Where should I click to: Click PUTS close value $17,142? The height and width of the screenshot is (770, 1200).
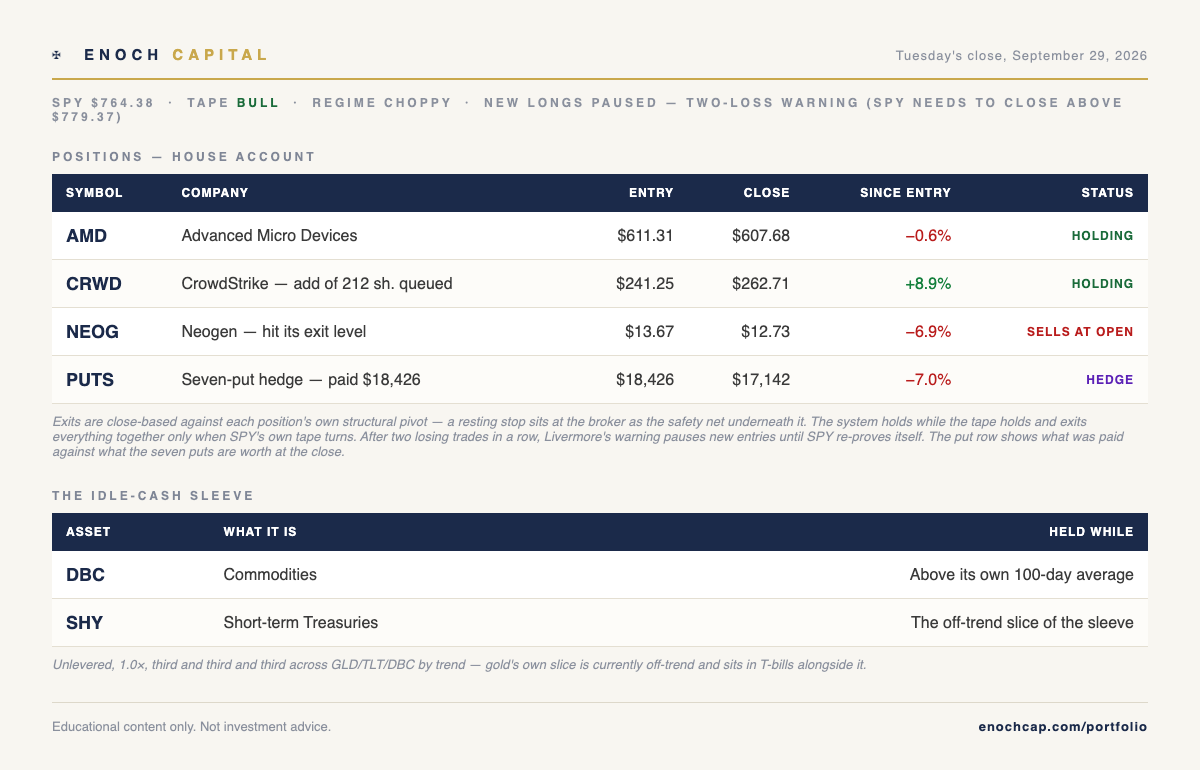[761, 380]
